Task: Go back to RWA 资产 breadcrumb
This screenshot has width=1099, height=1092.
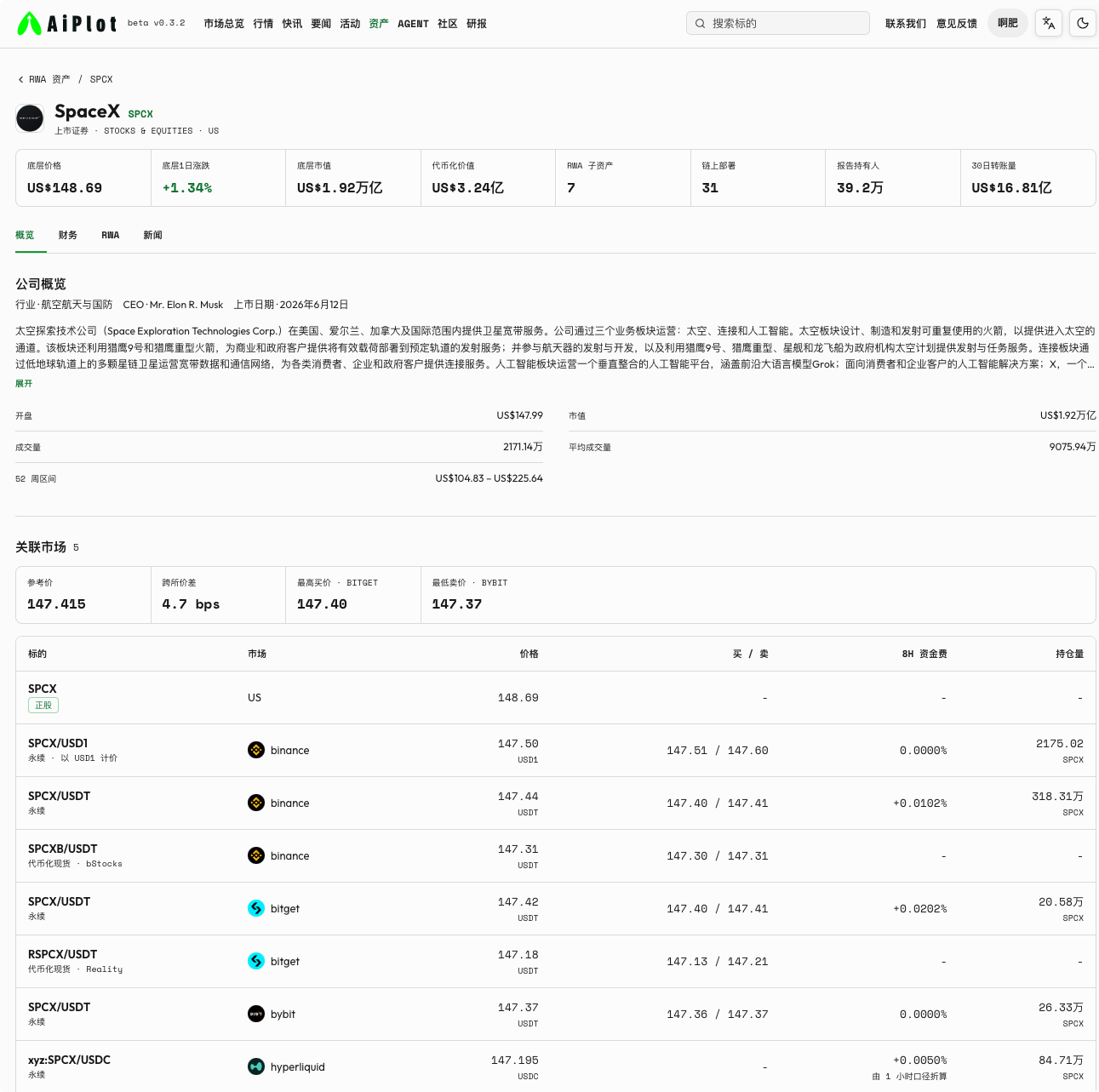Action: pos(49,79)
